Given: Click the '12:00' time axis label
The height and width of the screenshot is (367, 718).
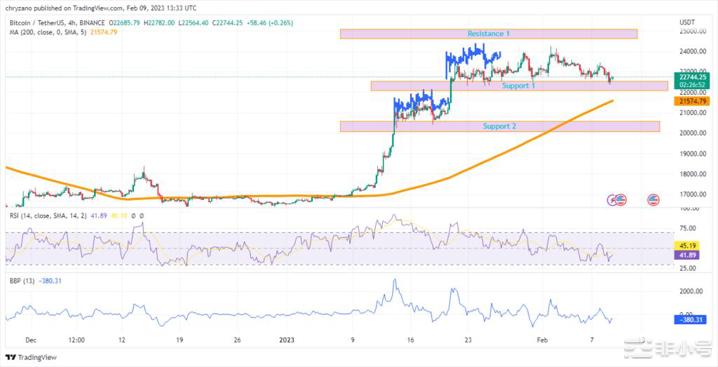Looking at the screenshot, I should pos(76,340).
